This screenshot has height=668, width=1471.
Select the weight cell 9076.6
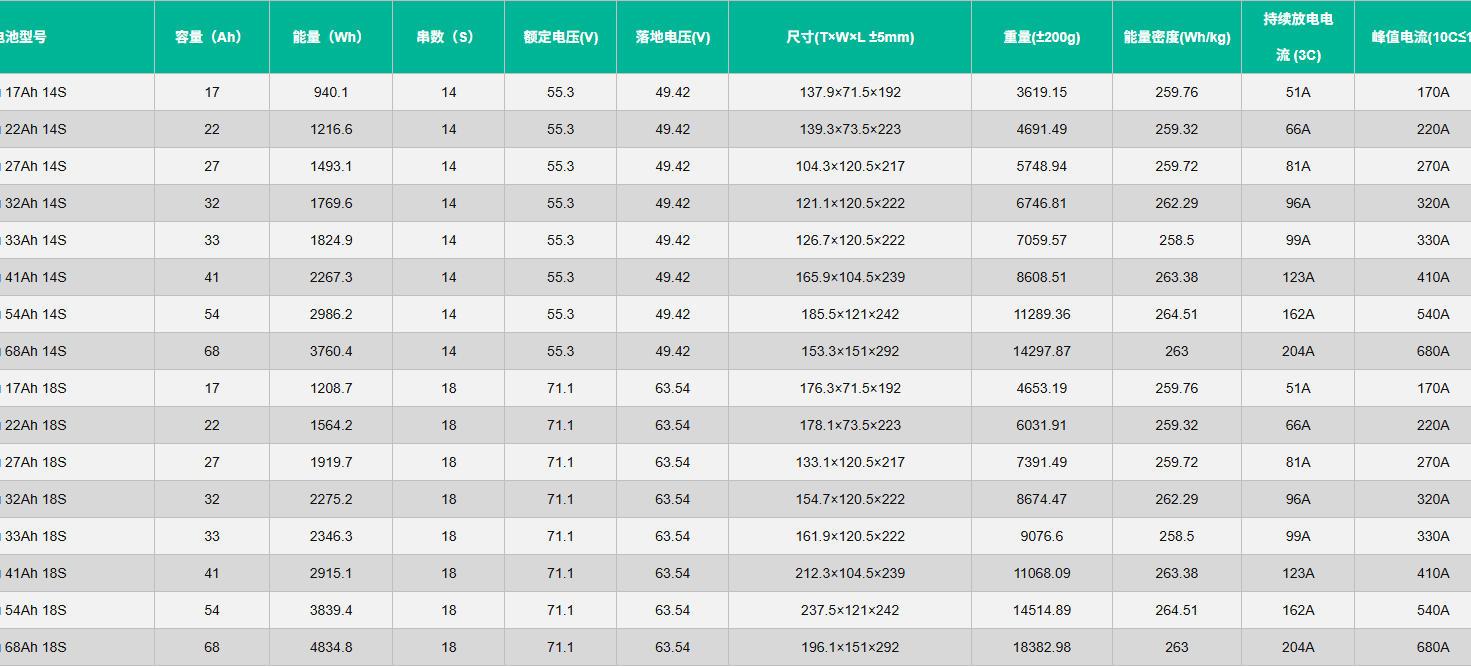(x=1041, y=536)
